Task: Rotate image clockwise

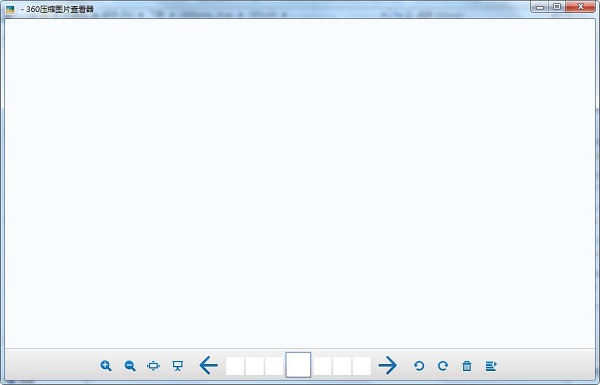Action: [x=443, y=366]
